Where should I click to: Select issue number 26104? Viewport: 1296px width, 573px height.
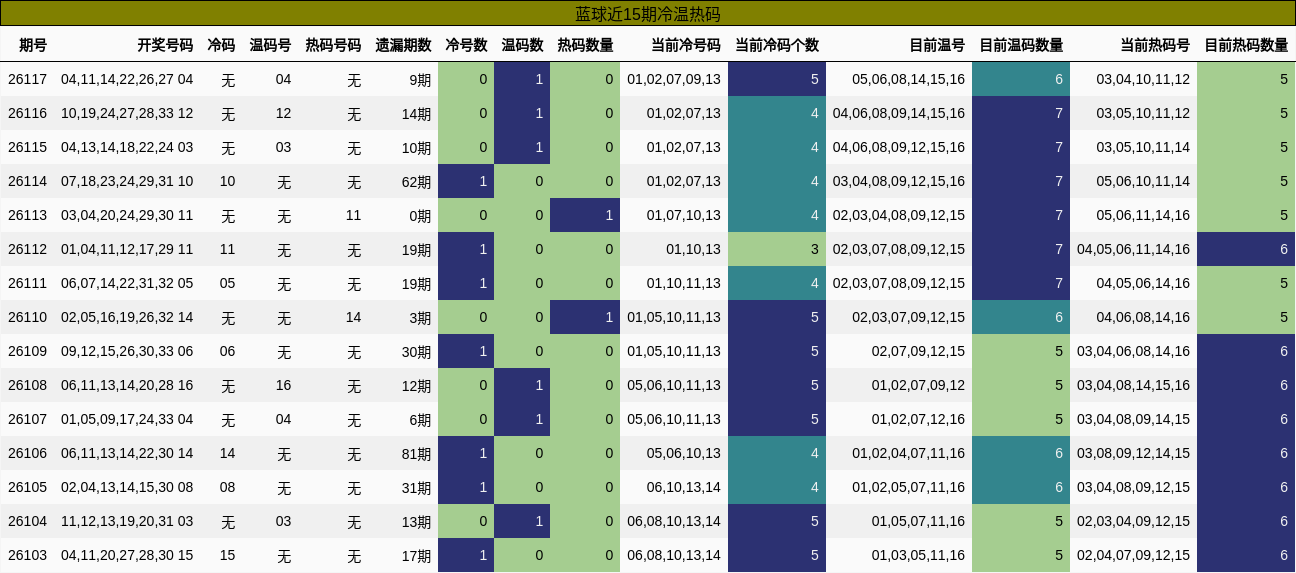[27, 521]
